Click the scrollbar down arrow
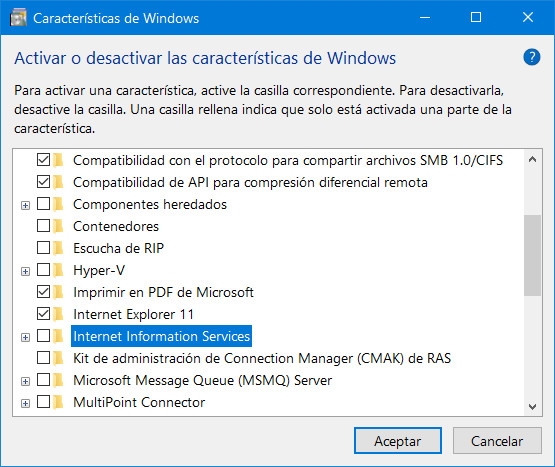 (532, 406)
